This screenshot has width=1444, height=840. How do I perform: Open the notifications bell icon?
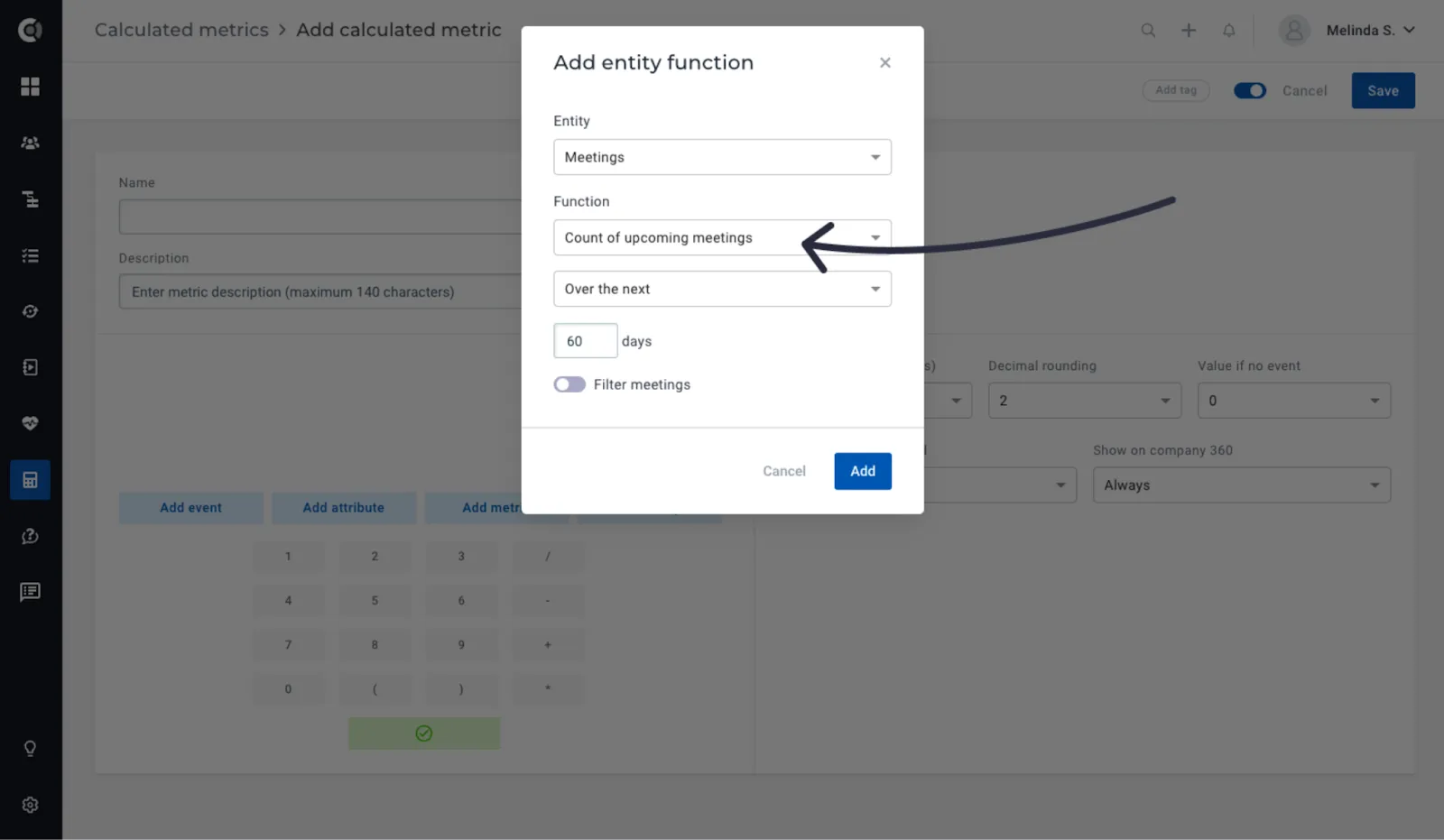1228,30
